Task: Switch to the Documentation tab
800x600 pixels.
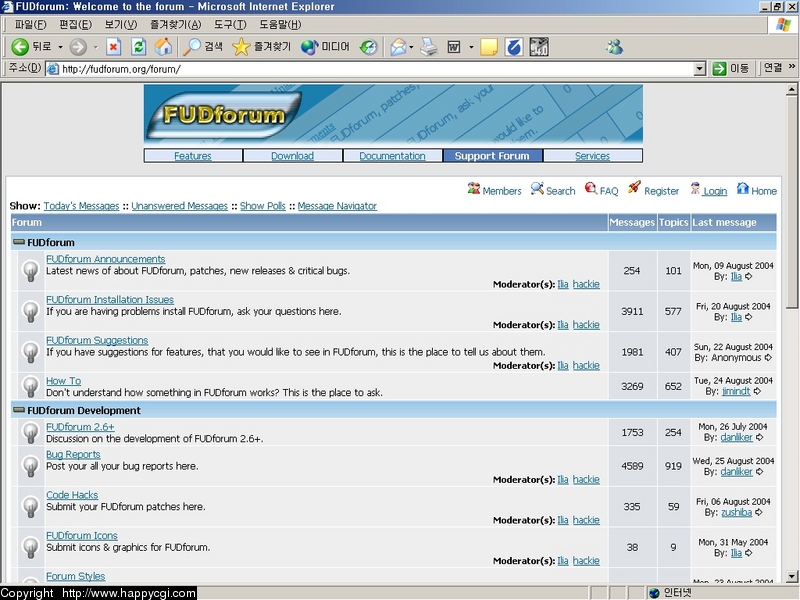Action: pyautogui.click(x=392, y=156)
